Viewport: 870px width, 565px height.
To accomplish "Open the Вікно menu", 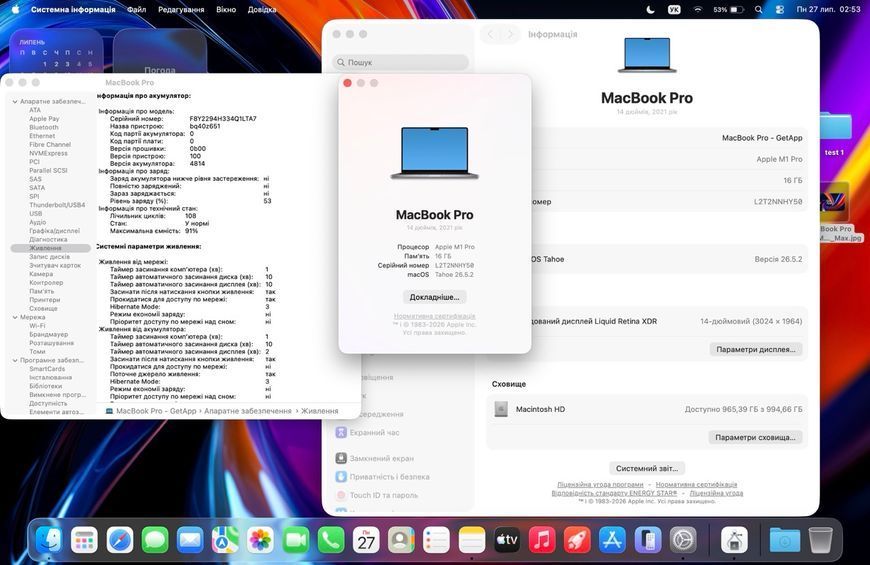I will 226,9.
